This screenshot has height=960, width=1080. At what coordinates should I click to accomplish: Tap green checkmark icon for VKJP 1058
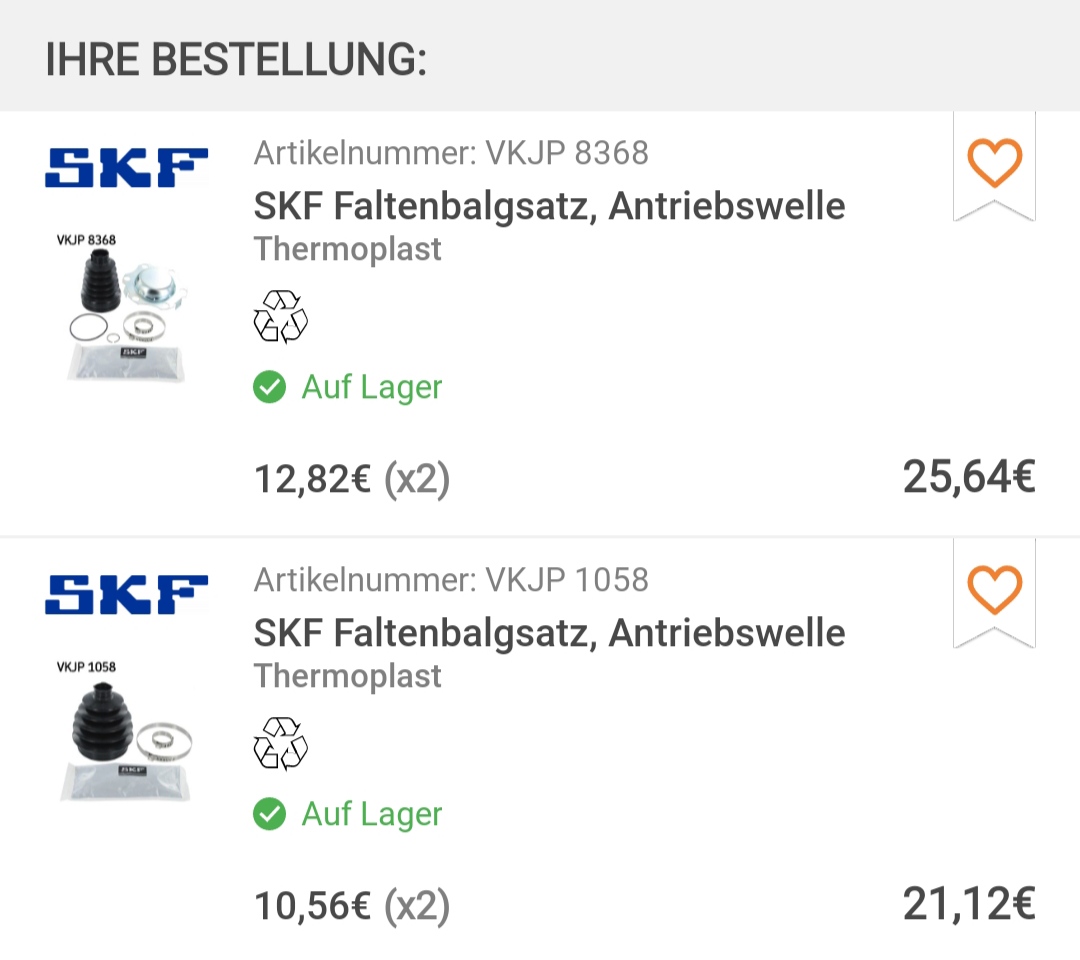pyautogui.click(x=269, y=814)
